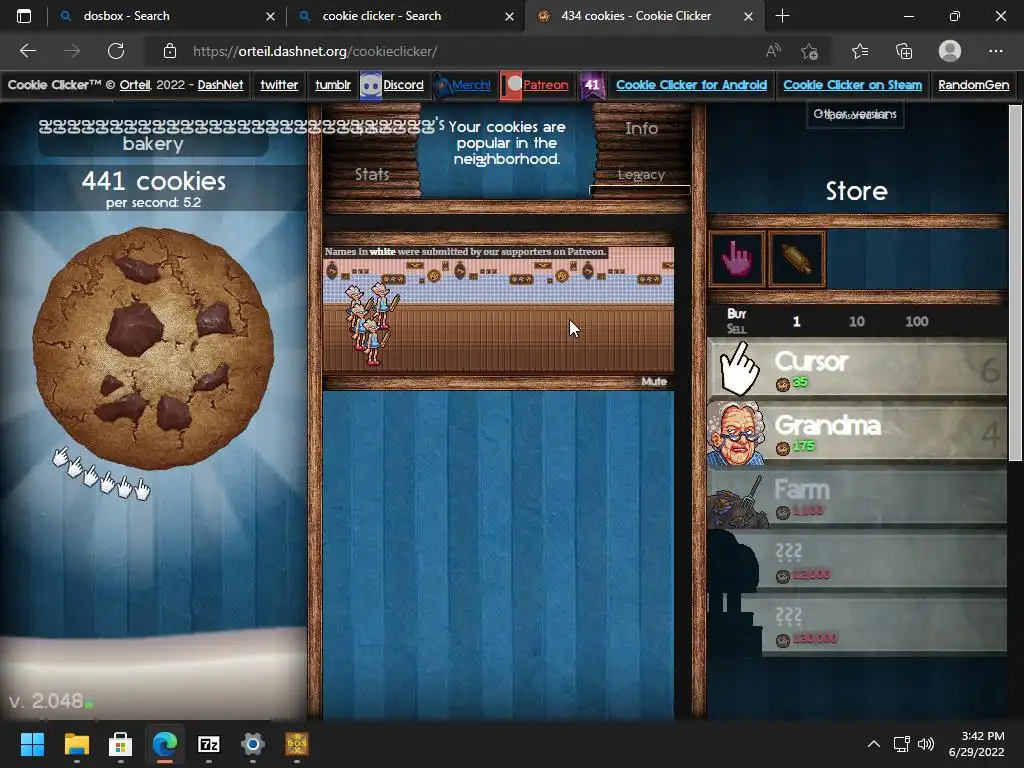Select the first ??? building costing 12,000
Image resolution: width=1024 pixels, height=768 pixels.
(x=857, y=562)
